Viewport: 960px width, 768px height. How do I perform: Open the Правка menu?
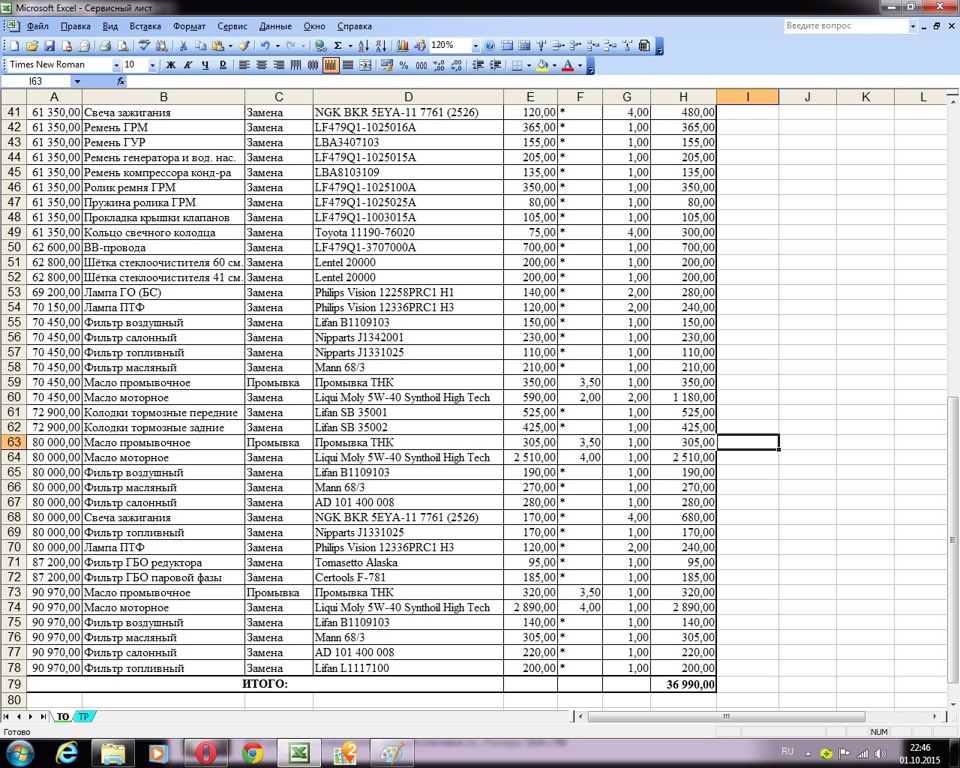tap(75, 26)
